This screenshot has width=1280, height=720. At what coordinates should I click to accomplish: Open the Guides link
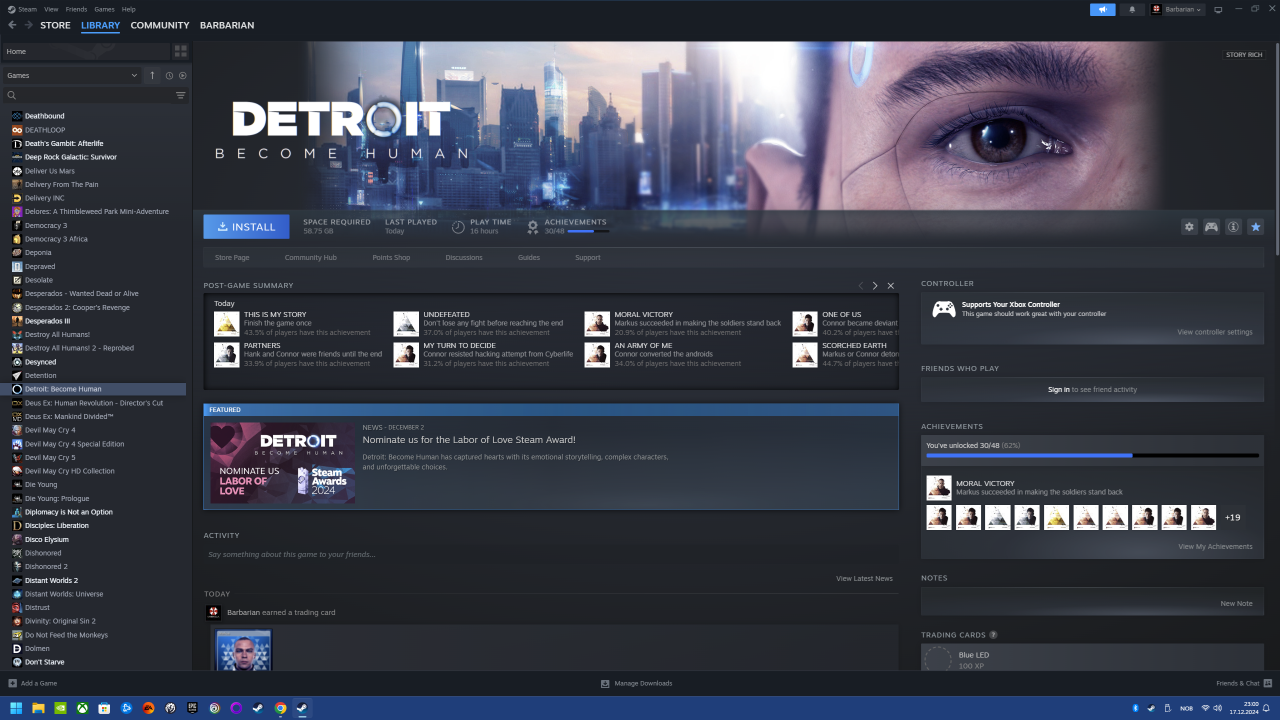pyautogui.click(x=529, y=258)
